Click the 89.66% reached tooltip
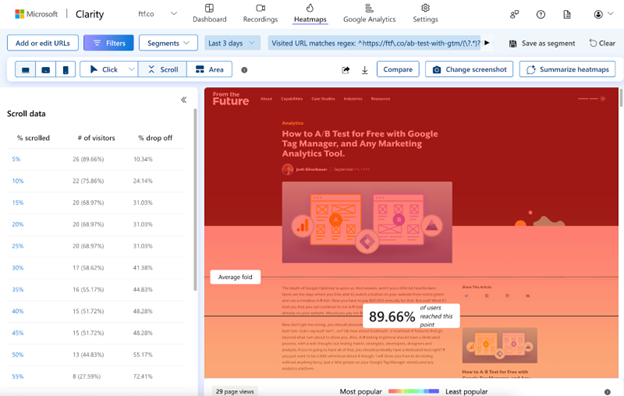The image size is (624, 396). (411, 316)
